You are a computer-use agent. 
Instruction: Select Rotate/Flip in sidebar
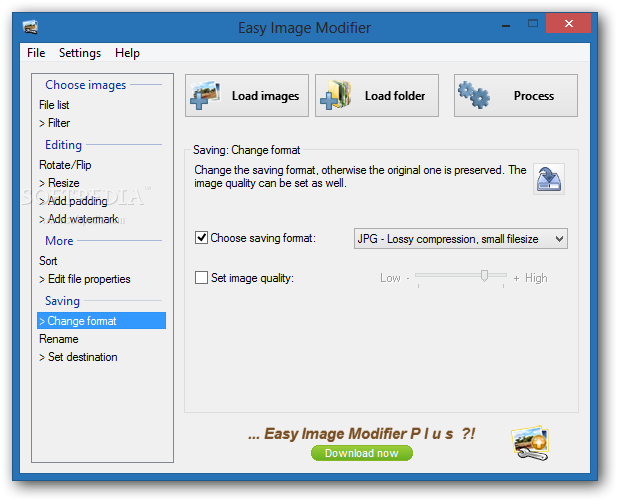(65, 165)
